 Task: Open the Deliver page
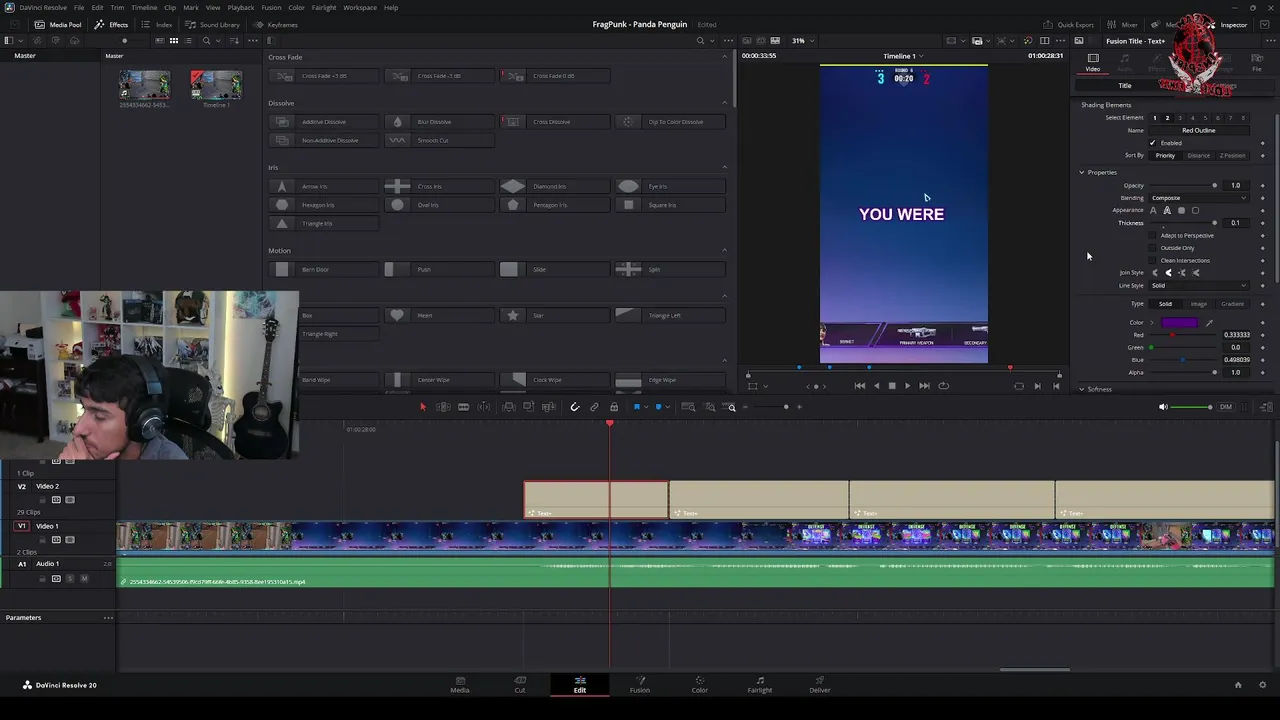820,685
